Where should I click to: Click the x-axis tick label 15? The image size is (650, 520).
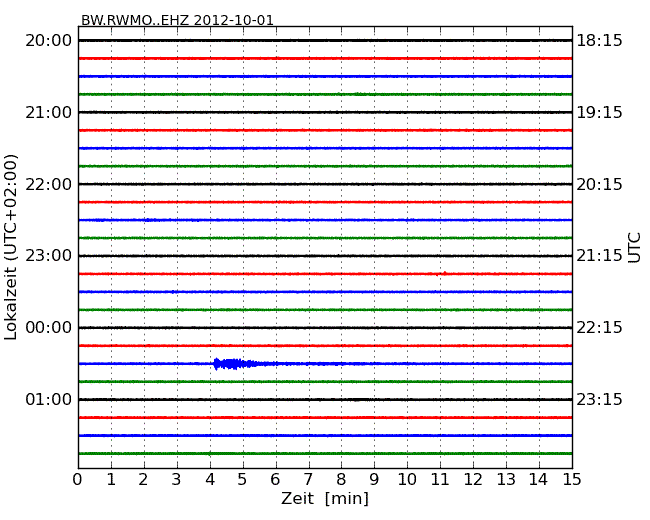click(x=572, y=480)
